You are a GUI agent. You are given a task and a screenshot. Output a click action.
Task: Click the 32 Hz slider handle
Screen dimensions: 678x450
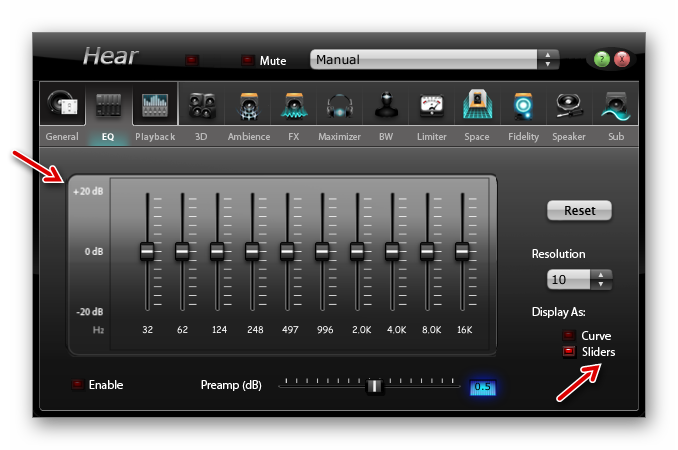147,251
